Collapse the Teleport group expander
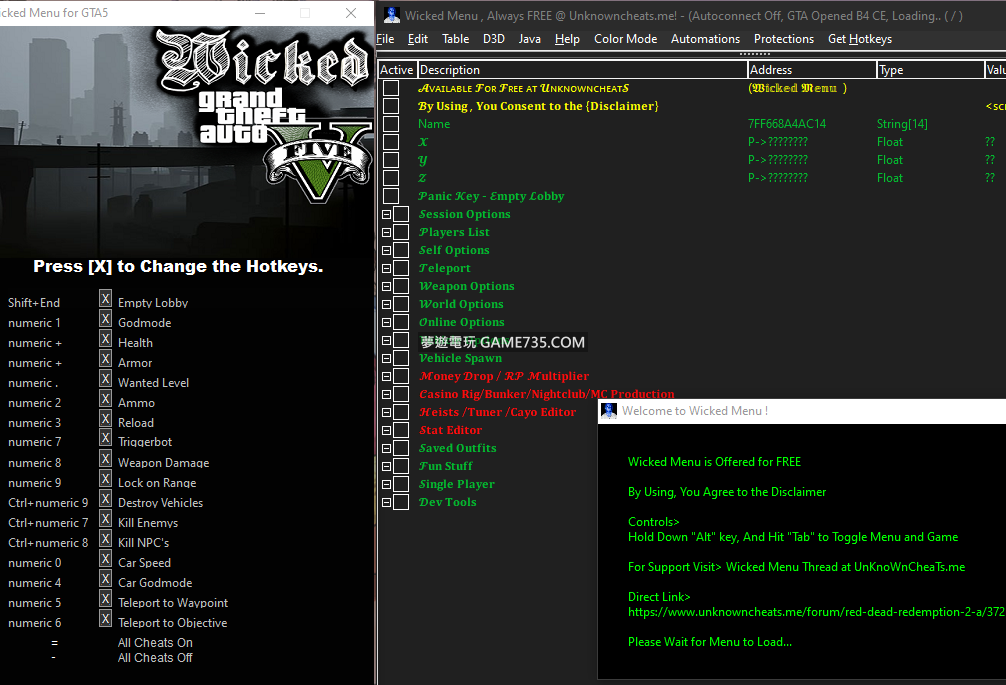 pyautogui.click(x=386, y=268)
